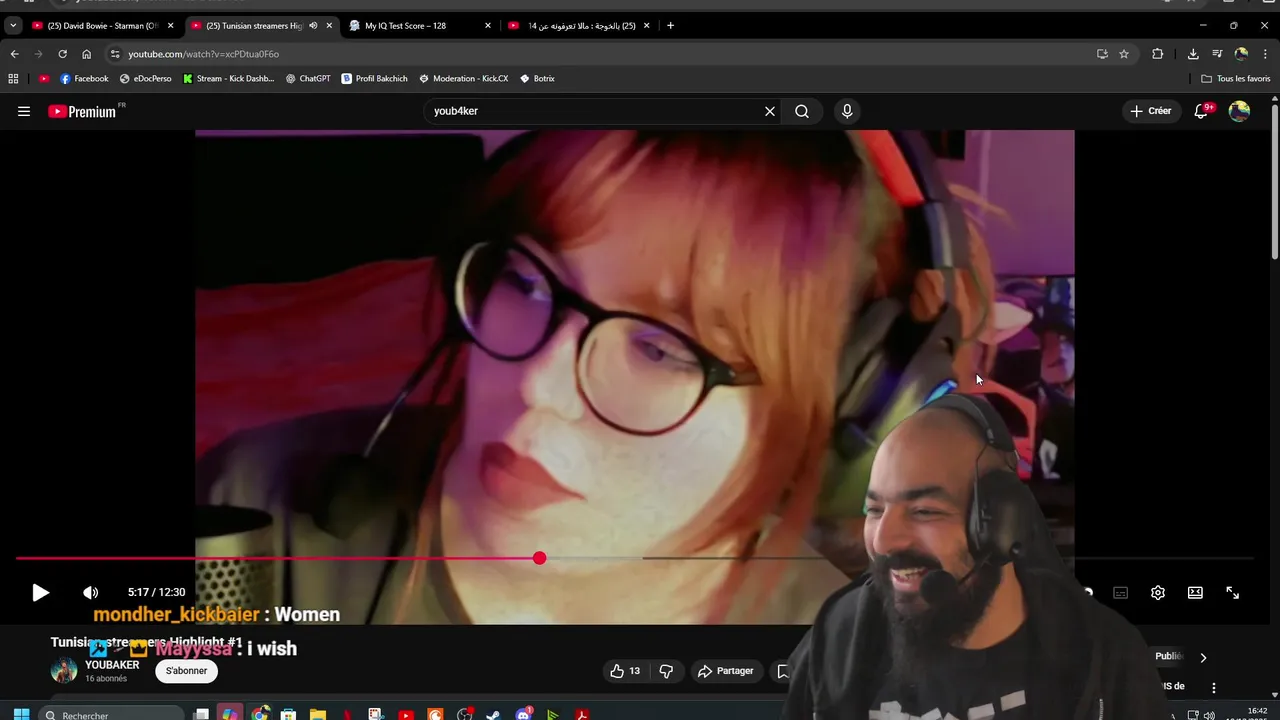Toggle subtitles in the player
Image resolution: width=1280 pixels, height=720 pixels.
1121,592
